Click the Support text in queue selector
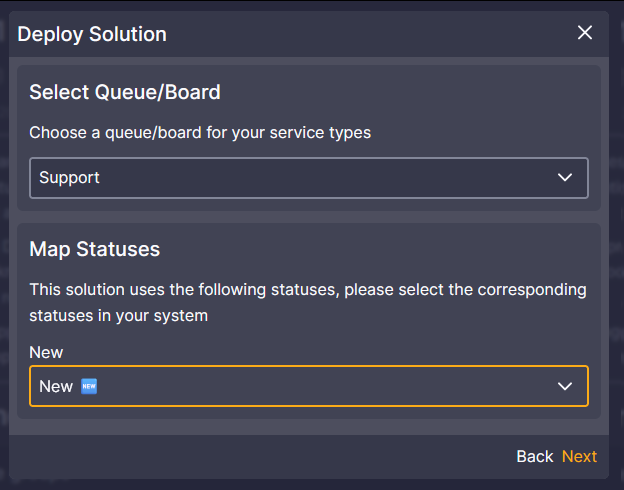Screen dimensions: 624x490 [70, 178]
